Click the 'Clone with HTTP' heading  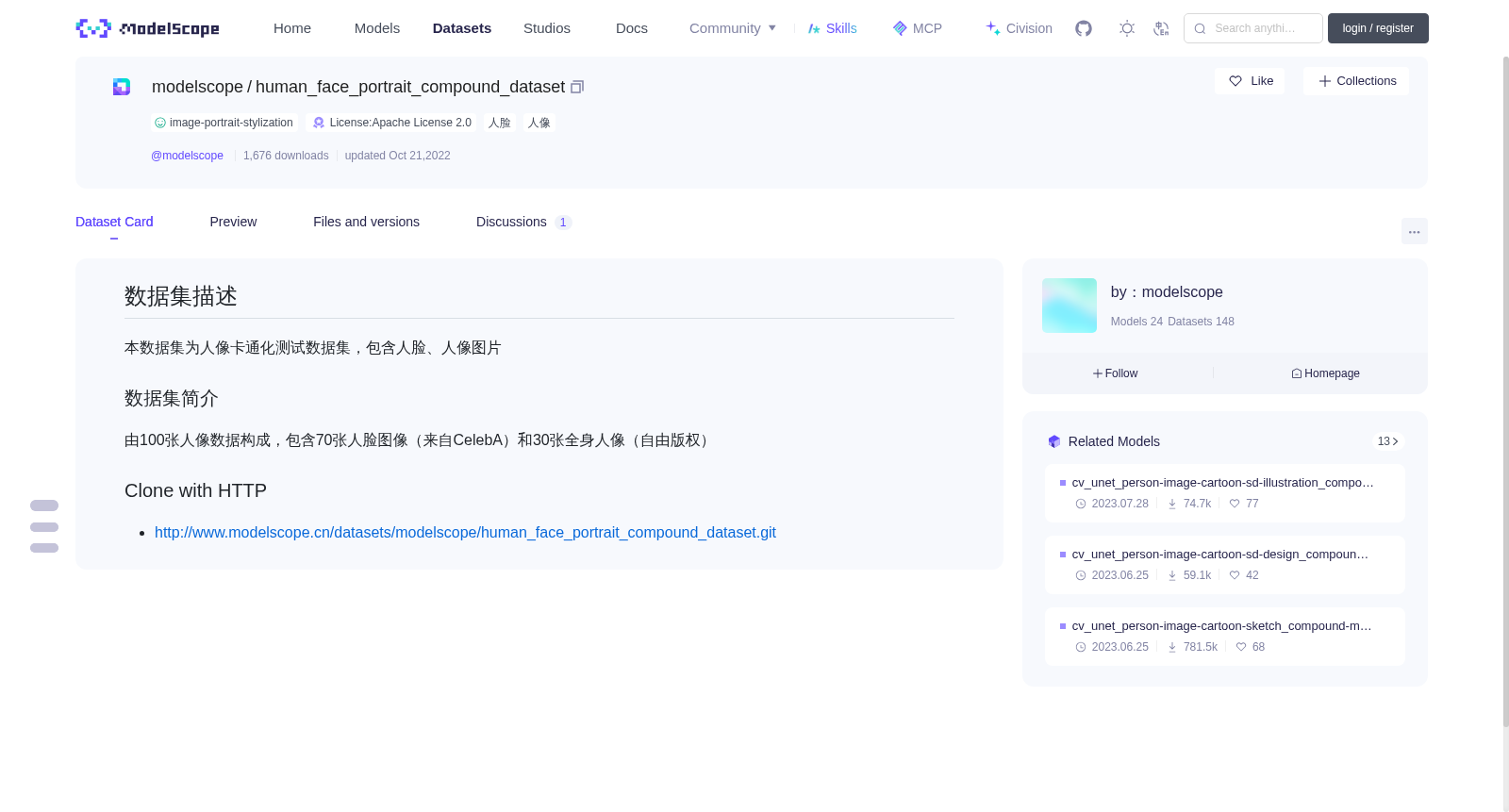click(x=195, y=490)
